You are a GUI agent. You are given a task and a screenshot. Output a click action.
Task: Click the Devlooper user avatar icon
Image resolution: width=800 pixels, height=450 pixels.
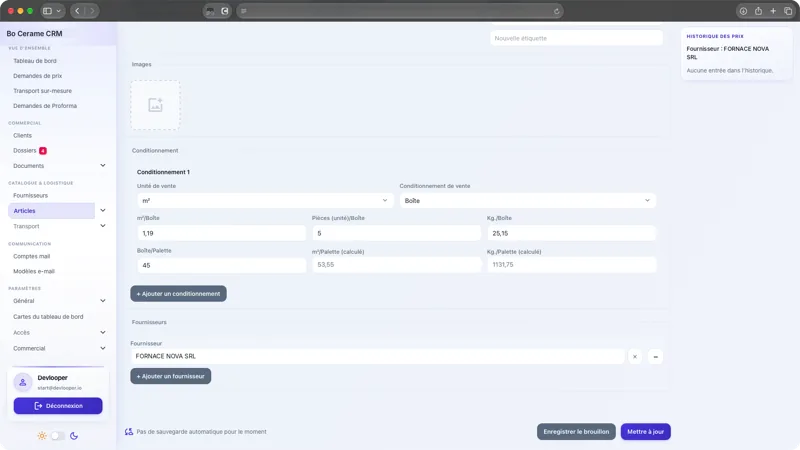tap(22, 382)
